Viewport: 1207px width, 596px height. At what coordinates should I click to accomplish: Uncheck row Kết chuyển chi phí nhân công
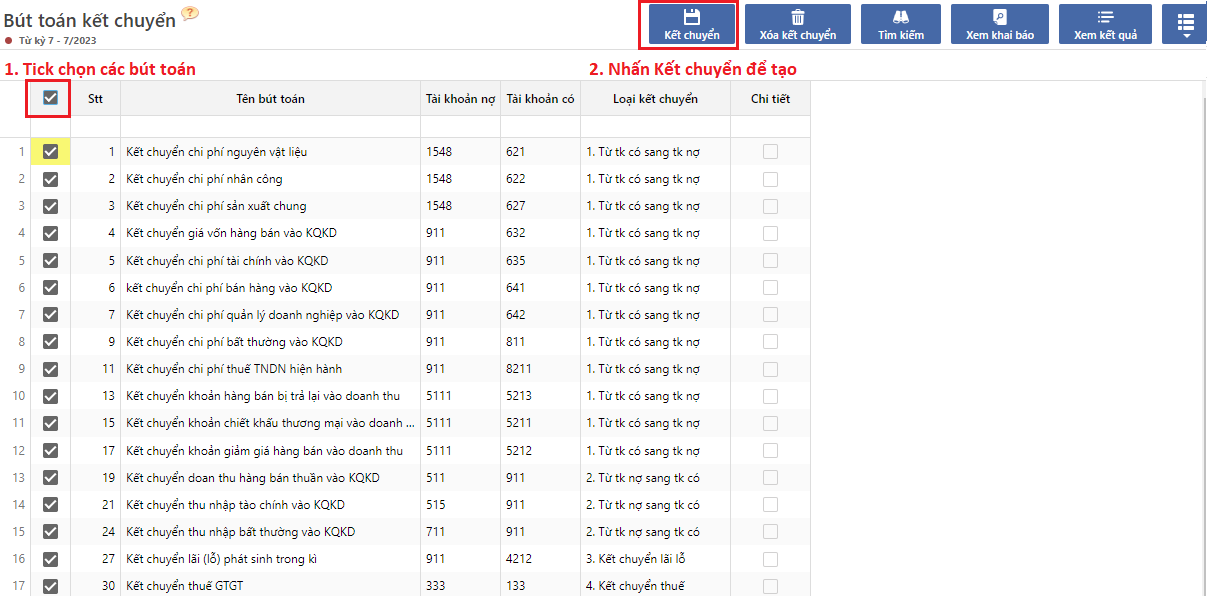[x=50, y=179]
